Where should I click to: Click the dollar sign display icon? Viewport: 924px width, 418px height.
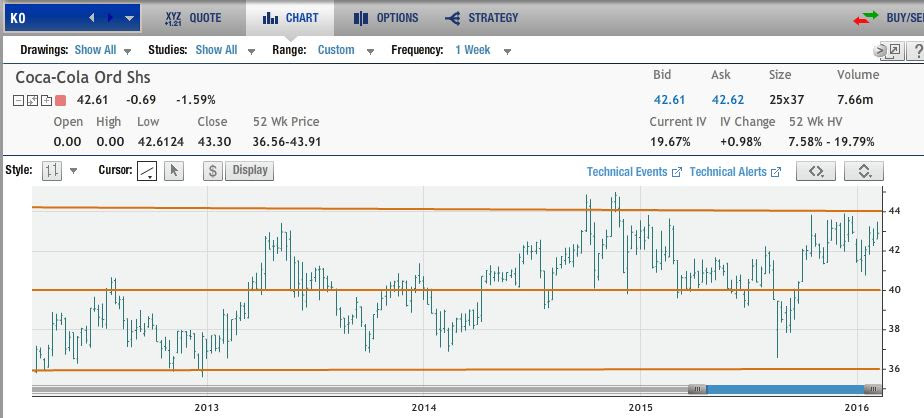[x=212, y=171]
